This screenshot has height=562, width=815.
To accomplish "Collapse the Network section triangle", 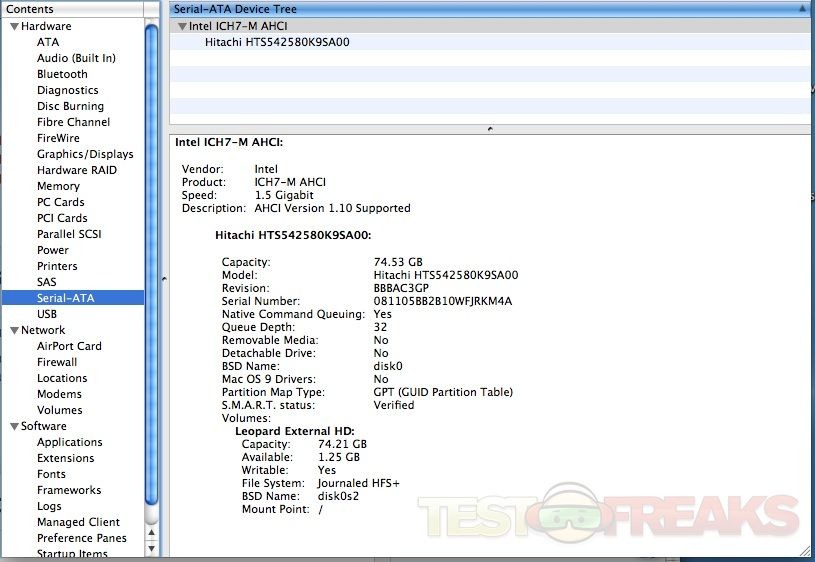I will tap(15, 330).
